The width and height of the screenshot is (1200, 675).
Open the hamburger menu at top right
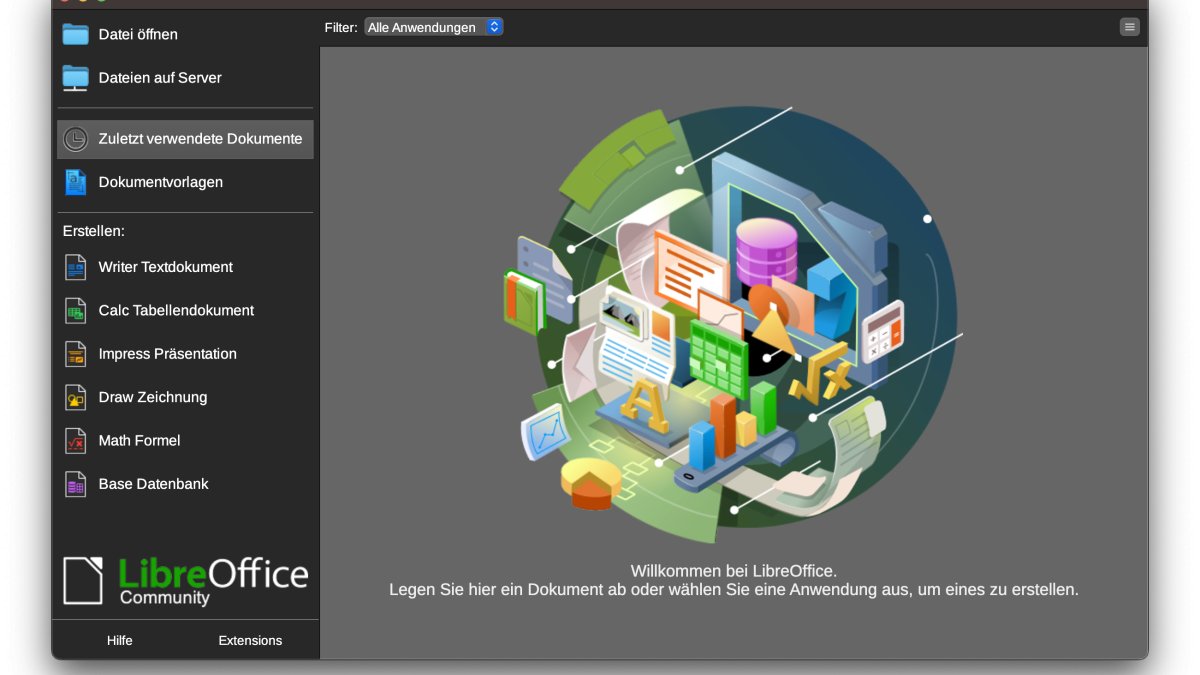(1130, 27)
